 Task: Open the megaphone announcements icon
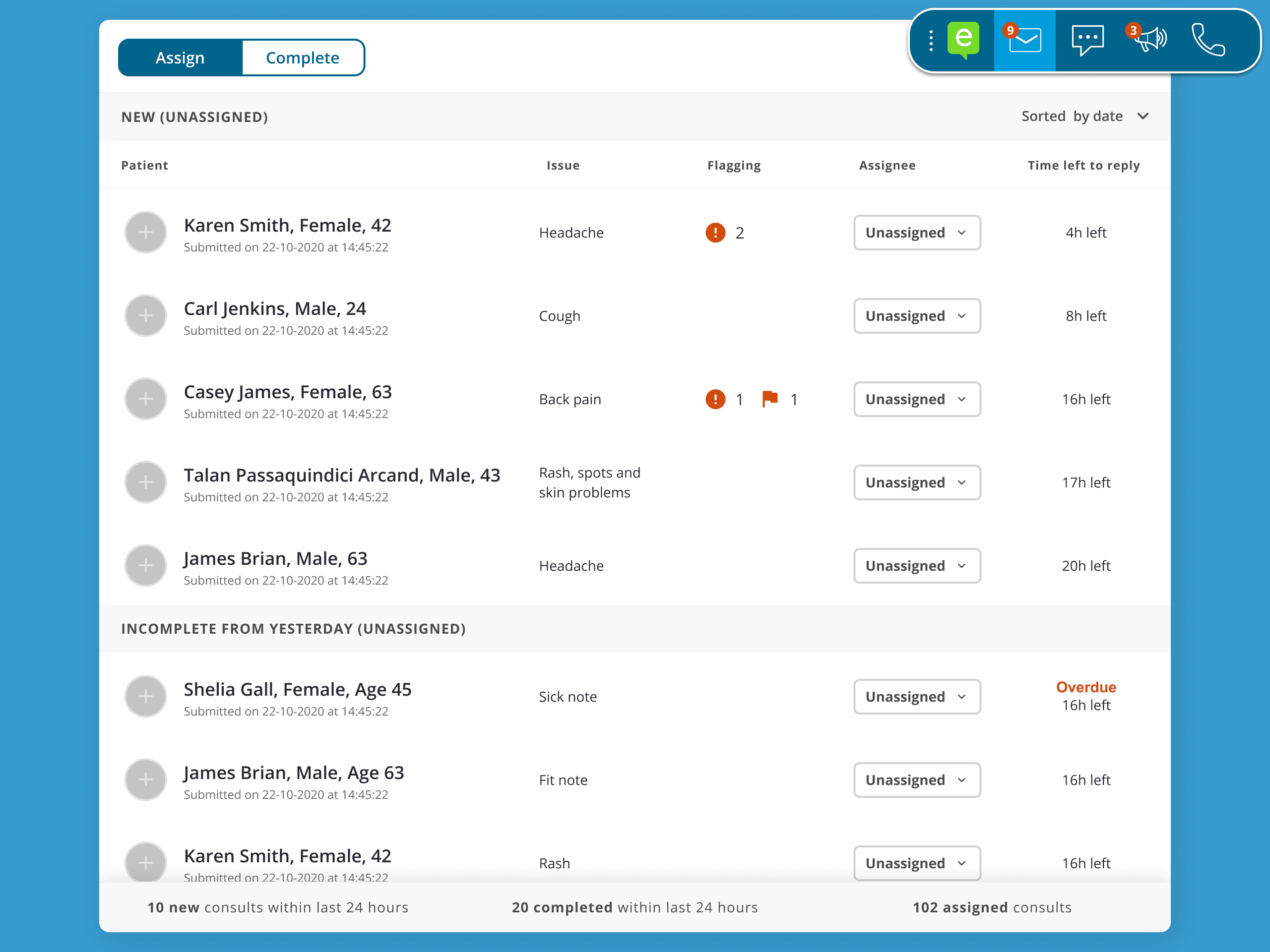1149,40
